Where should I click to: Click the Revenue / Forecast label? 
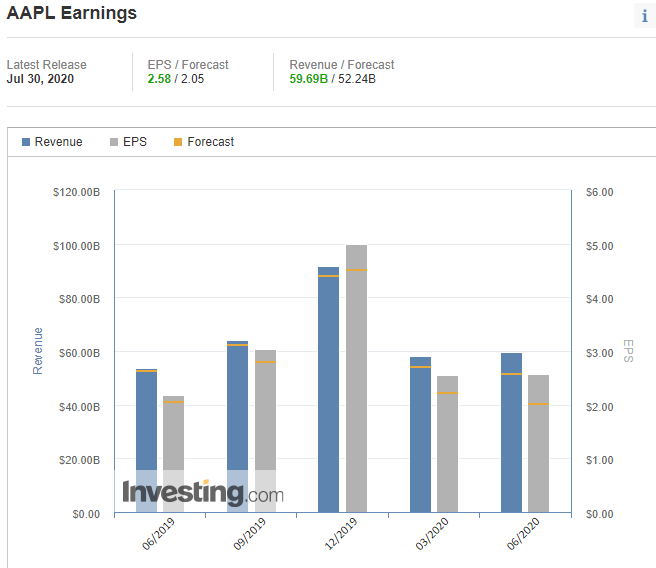(x=342, y=65)
